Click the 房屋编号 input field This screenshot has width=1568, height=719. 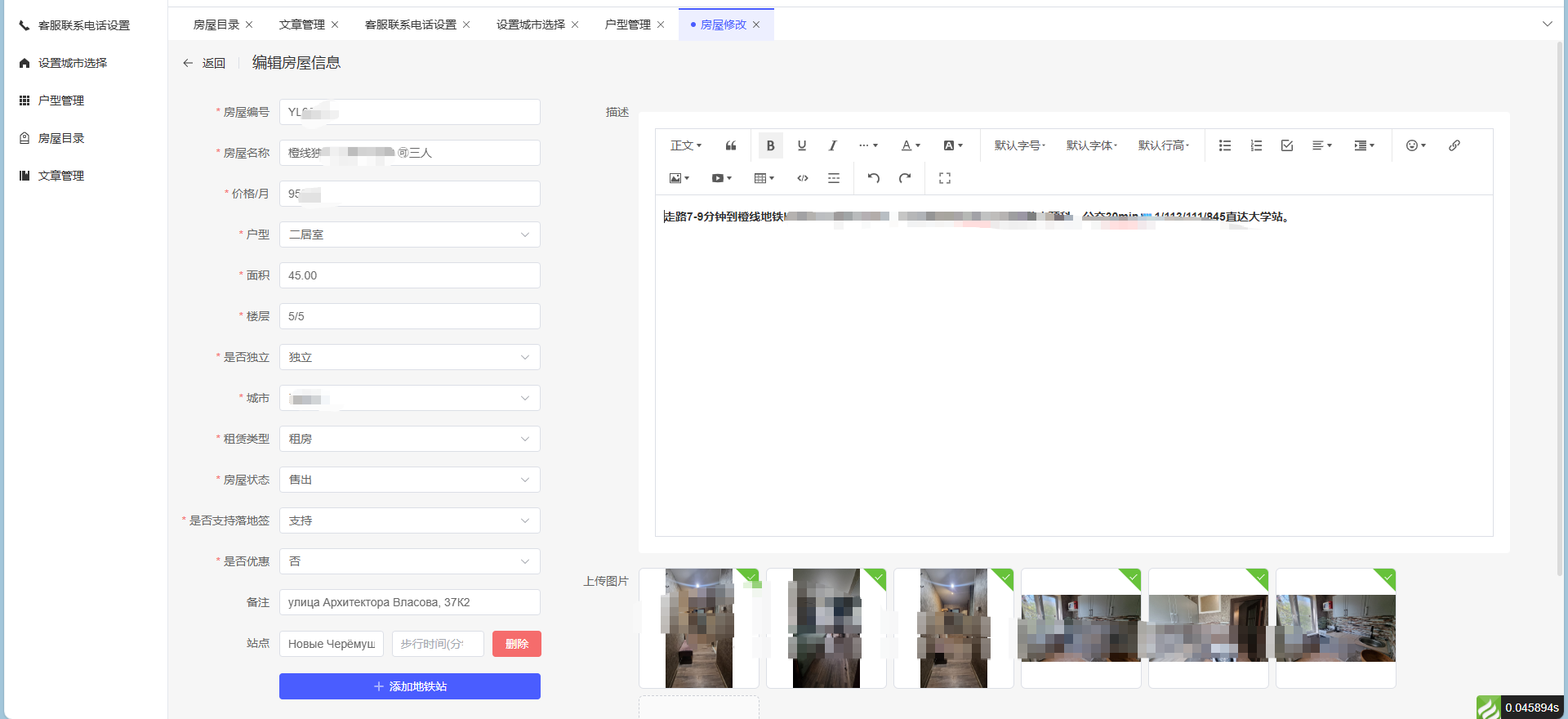(410, 112)
